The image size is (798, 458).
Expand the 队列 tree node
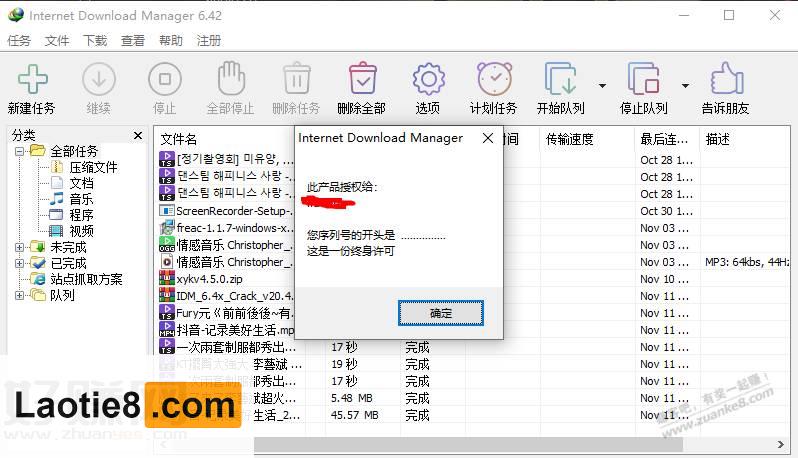point(19,295)
